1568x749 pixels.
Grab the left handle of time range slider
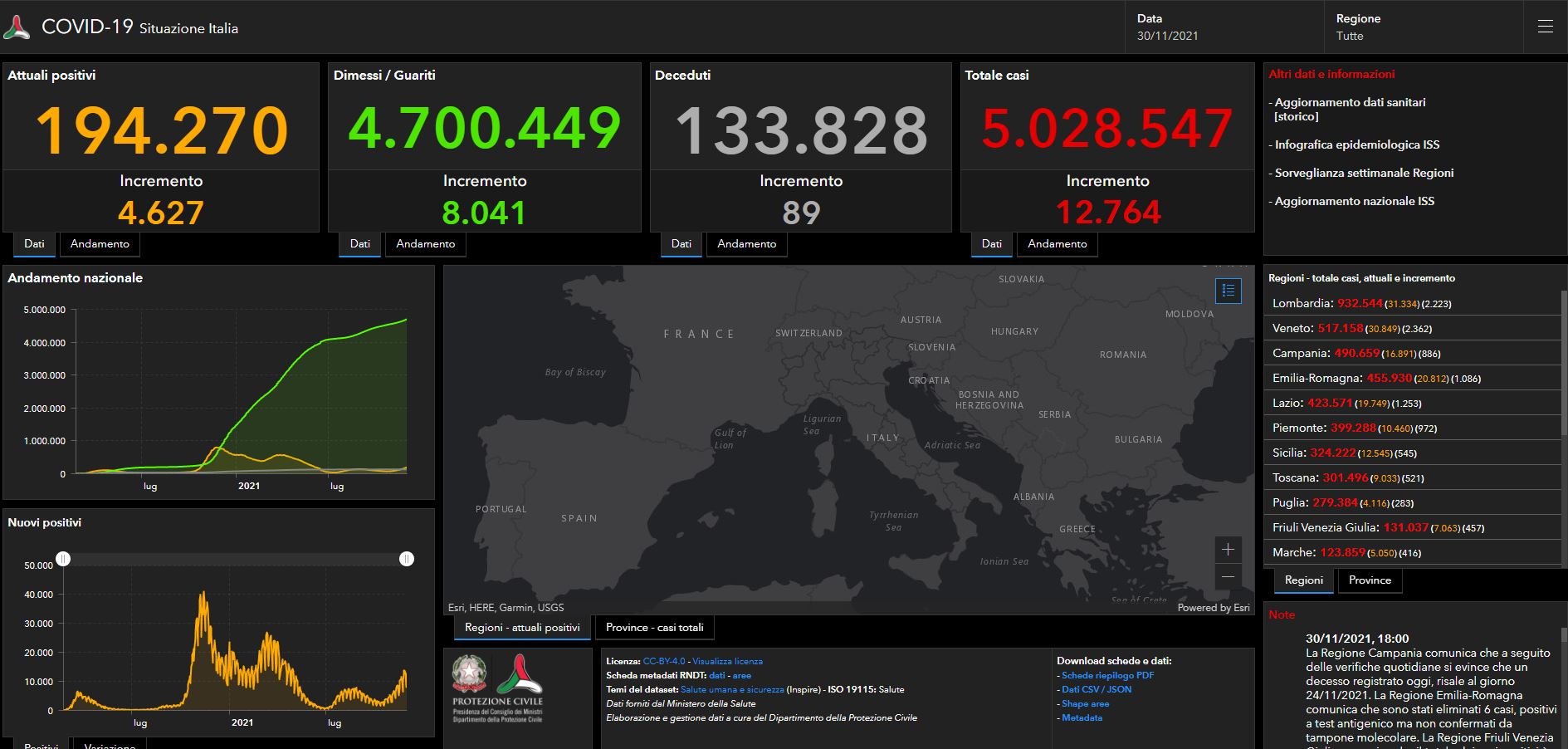[x=63, y=559]
